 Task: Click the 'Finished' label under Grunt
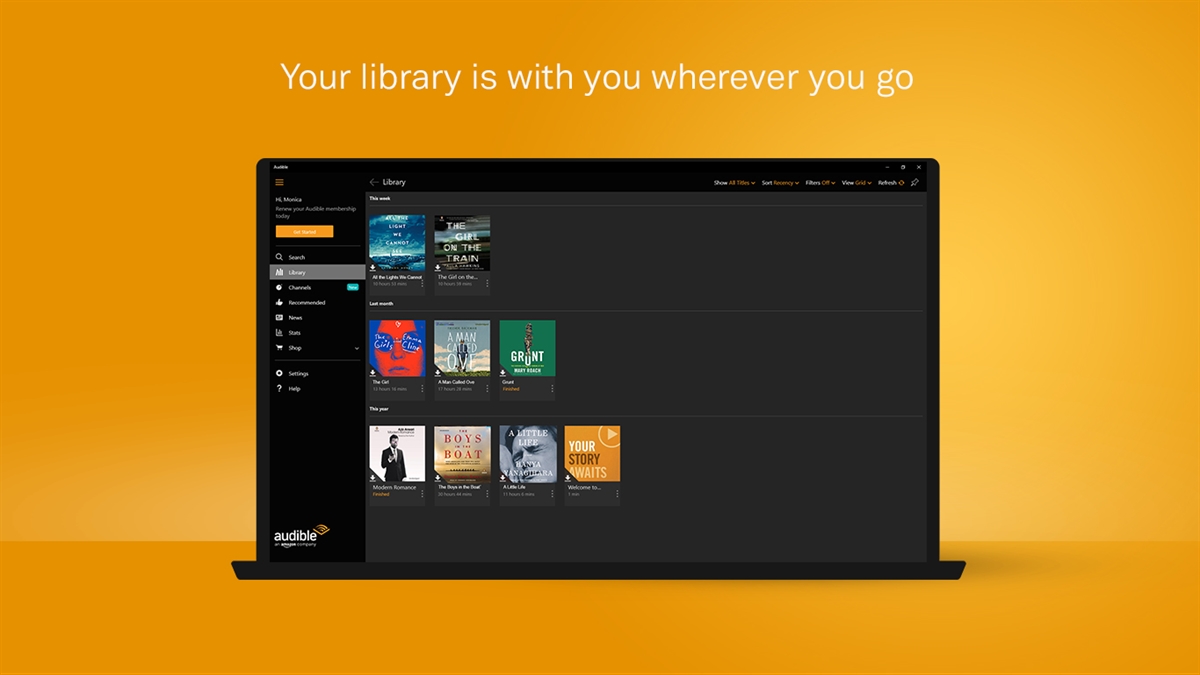[x=511, y=389]
